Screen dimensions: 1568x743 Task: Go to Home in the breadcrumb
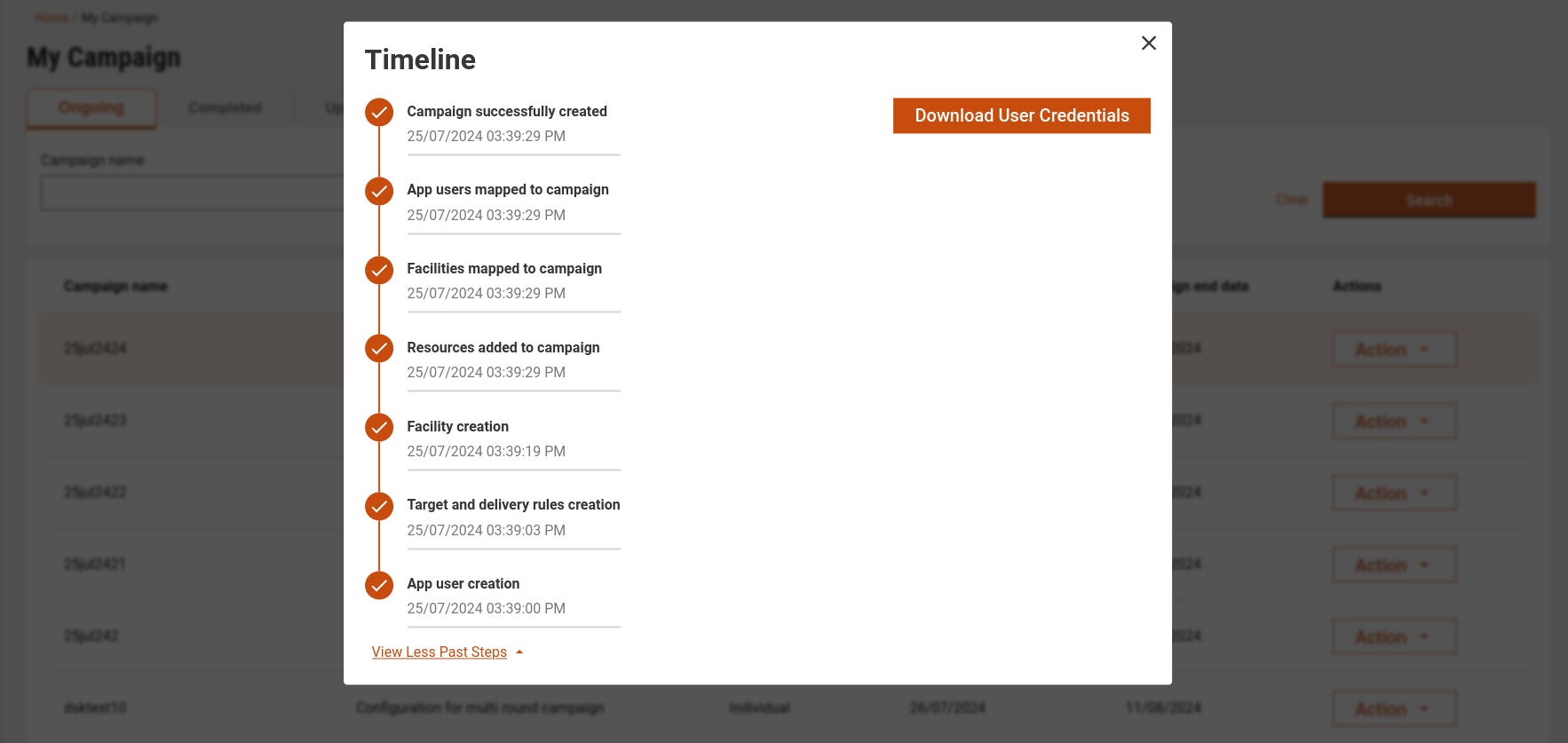[51, 18]
